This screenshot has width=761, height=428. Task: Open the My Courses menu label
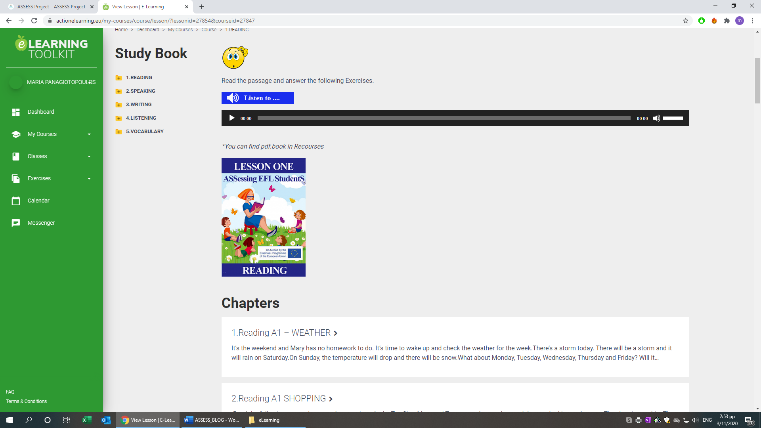click(42, 134)
